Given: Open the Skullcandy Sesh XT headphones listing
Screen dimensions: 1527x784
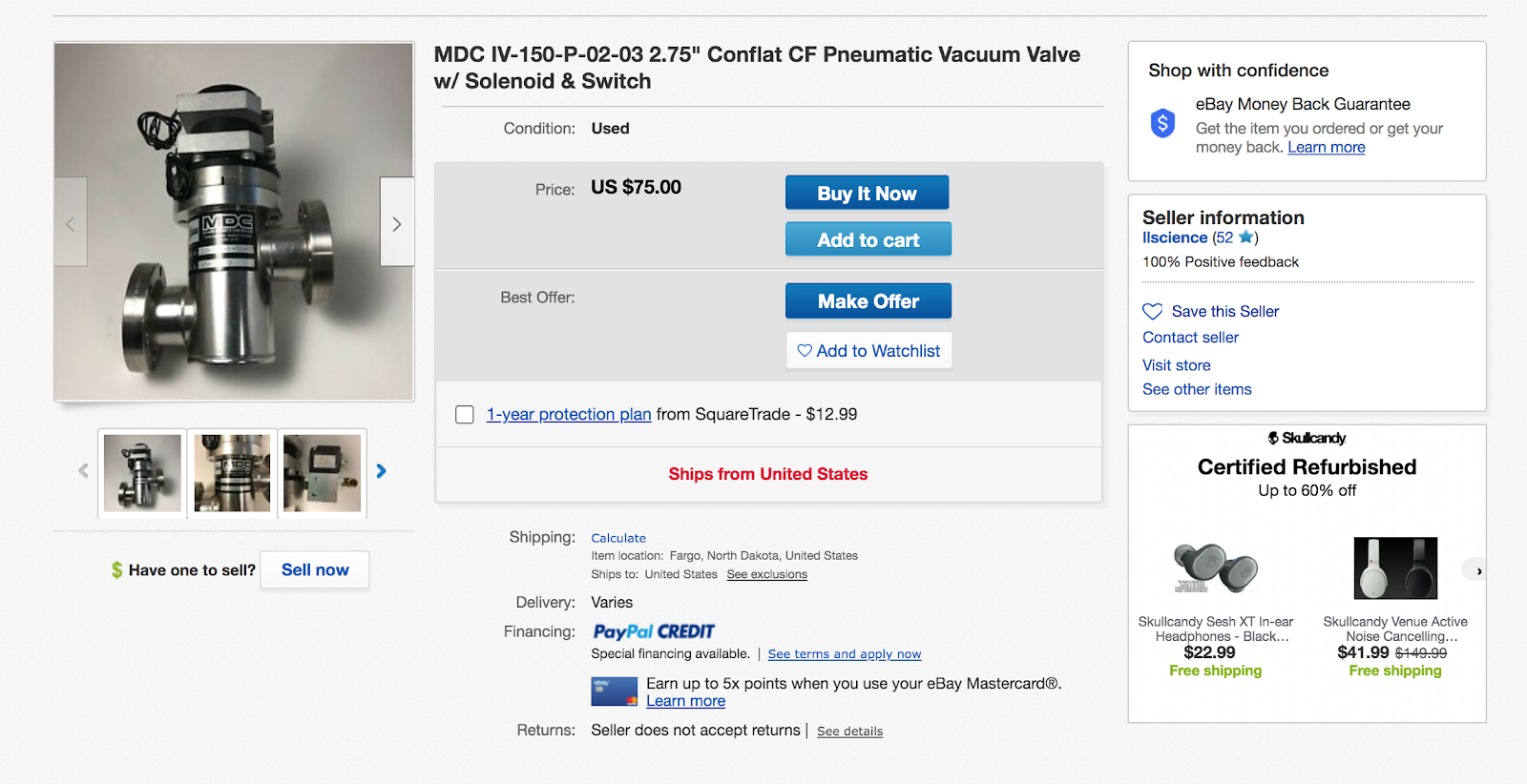Looking at the screenshot, I should [x=1215, y=629].
